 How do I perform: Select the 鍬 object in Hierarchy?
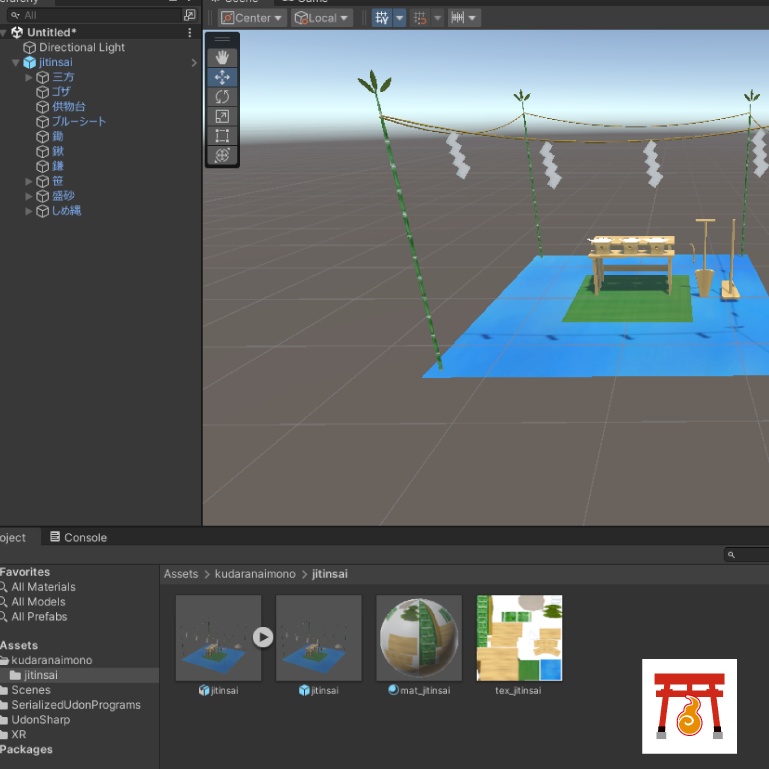(57, 151)
